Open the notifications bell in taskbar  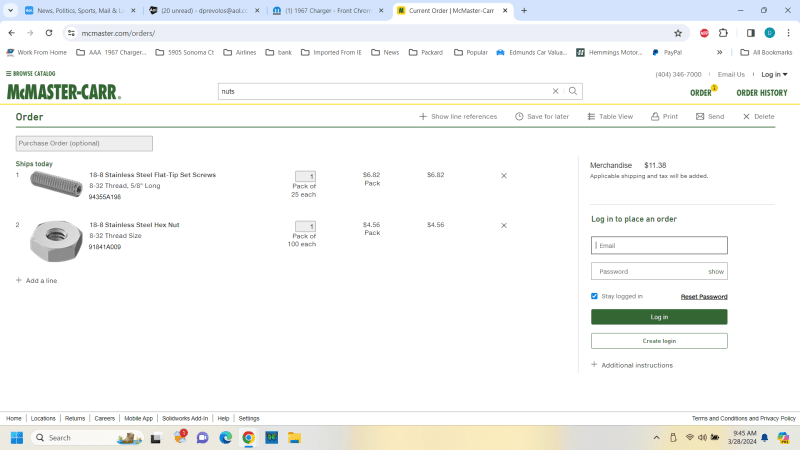[765, 438]
